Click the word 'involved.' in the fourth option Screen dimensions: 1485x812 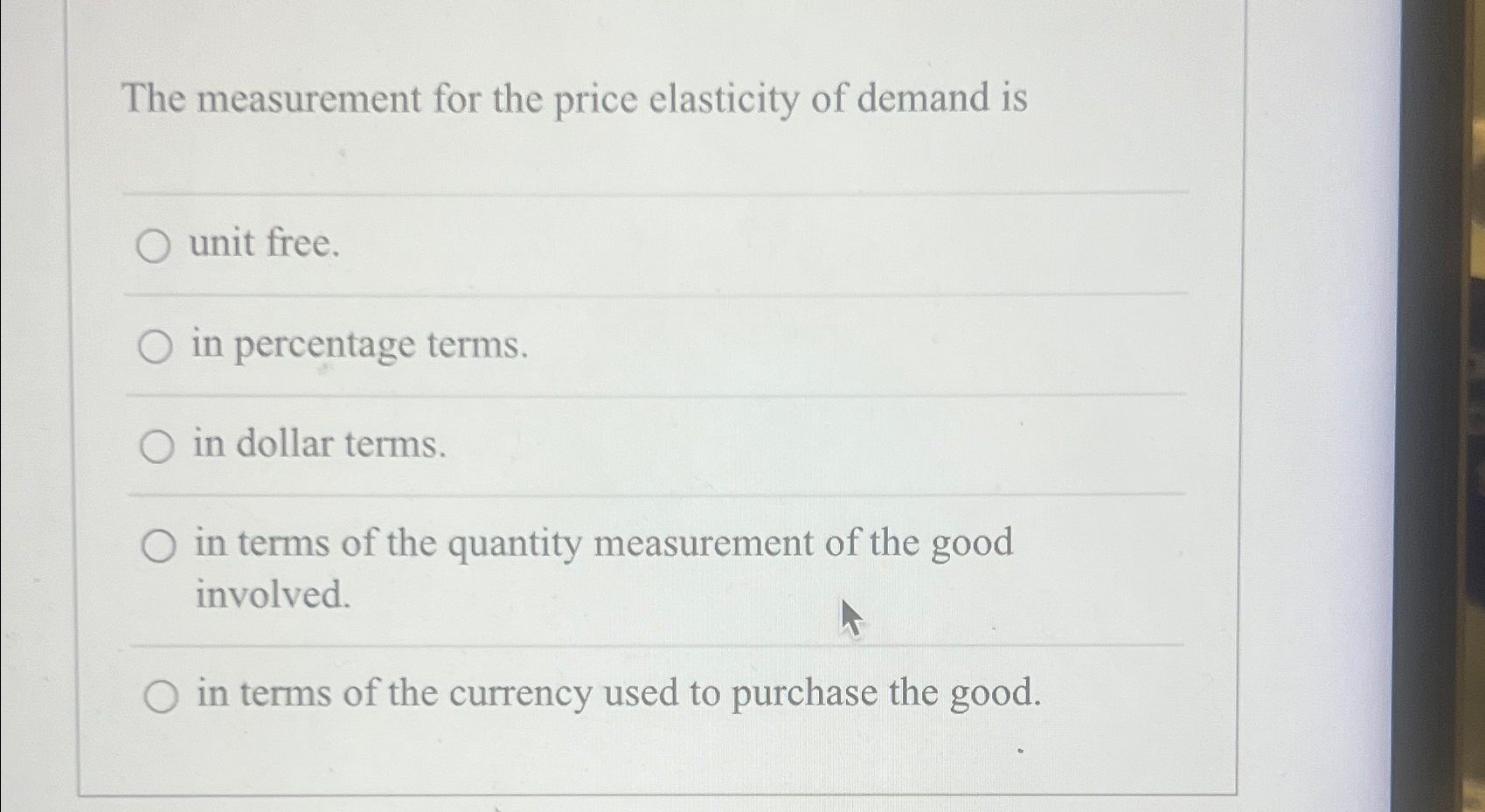point(273,598)
